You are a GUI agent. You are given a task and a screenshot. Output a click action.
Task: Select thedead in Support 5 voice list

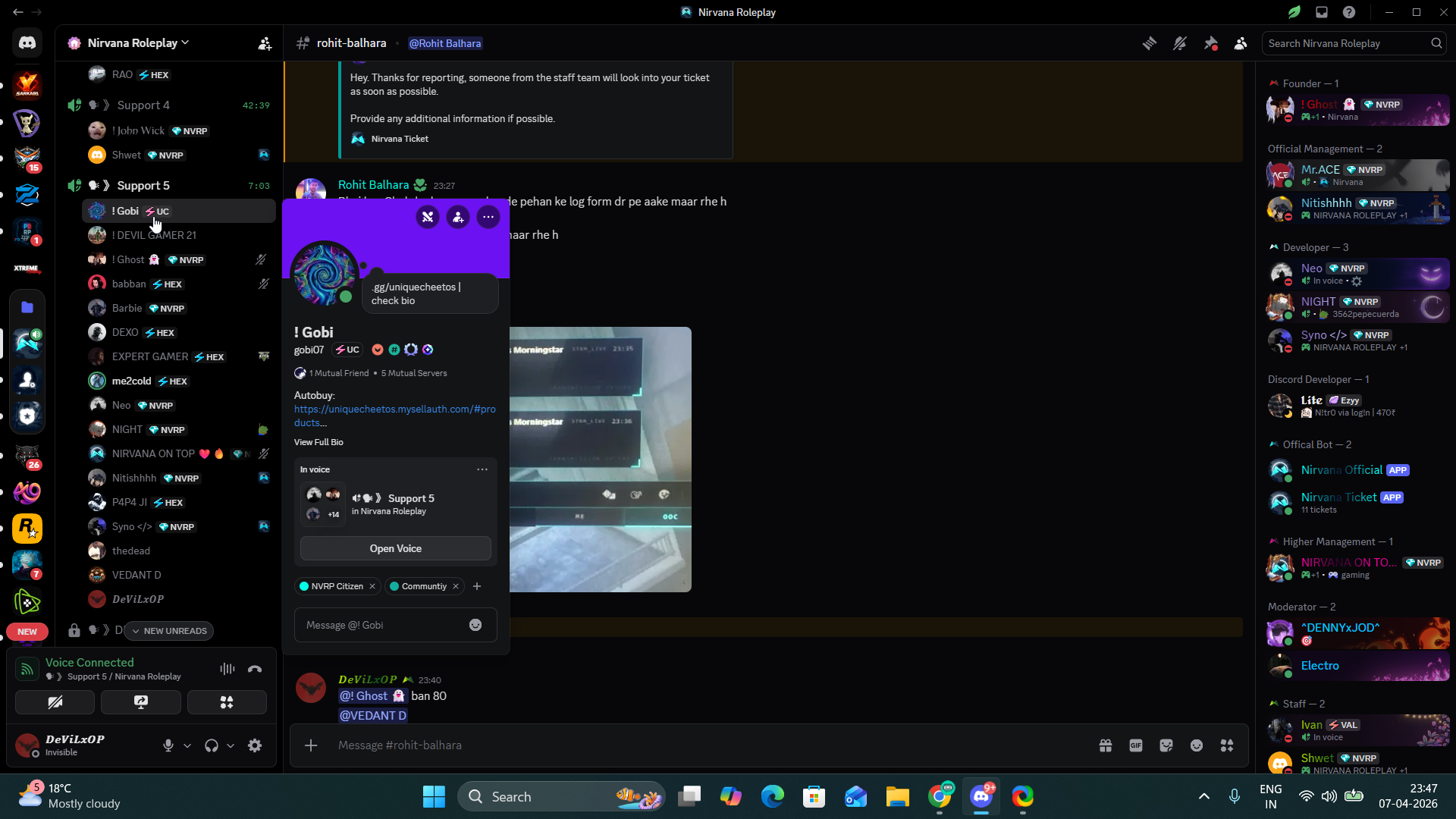pyautogui.click(x=179, y=551)
